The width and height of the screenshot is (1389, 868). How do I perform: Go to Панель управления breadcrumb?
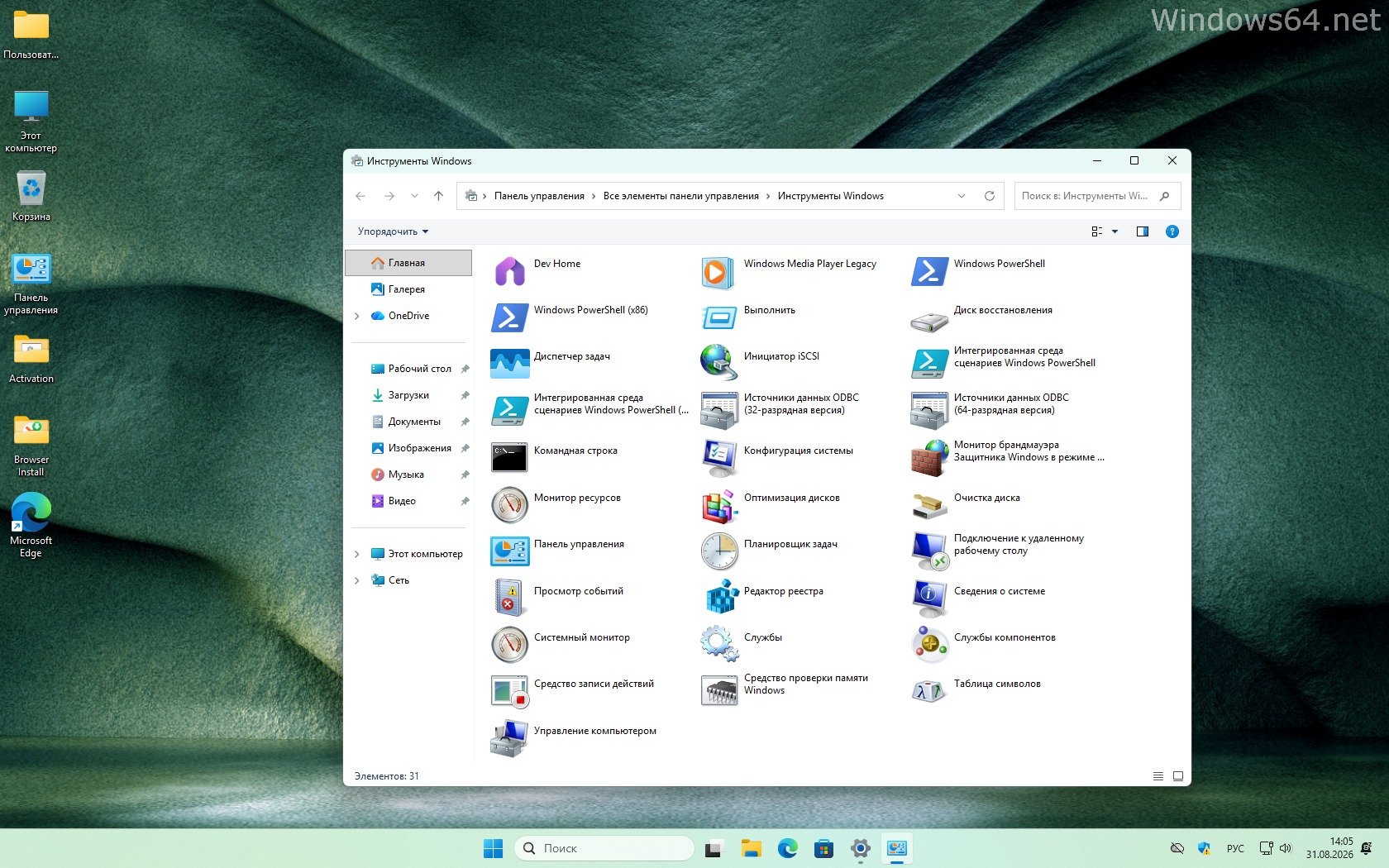[539, 196]
